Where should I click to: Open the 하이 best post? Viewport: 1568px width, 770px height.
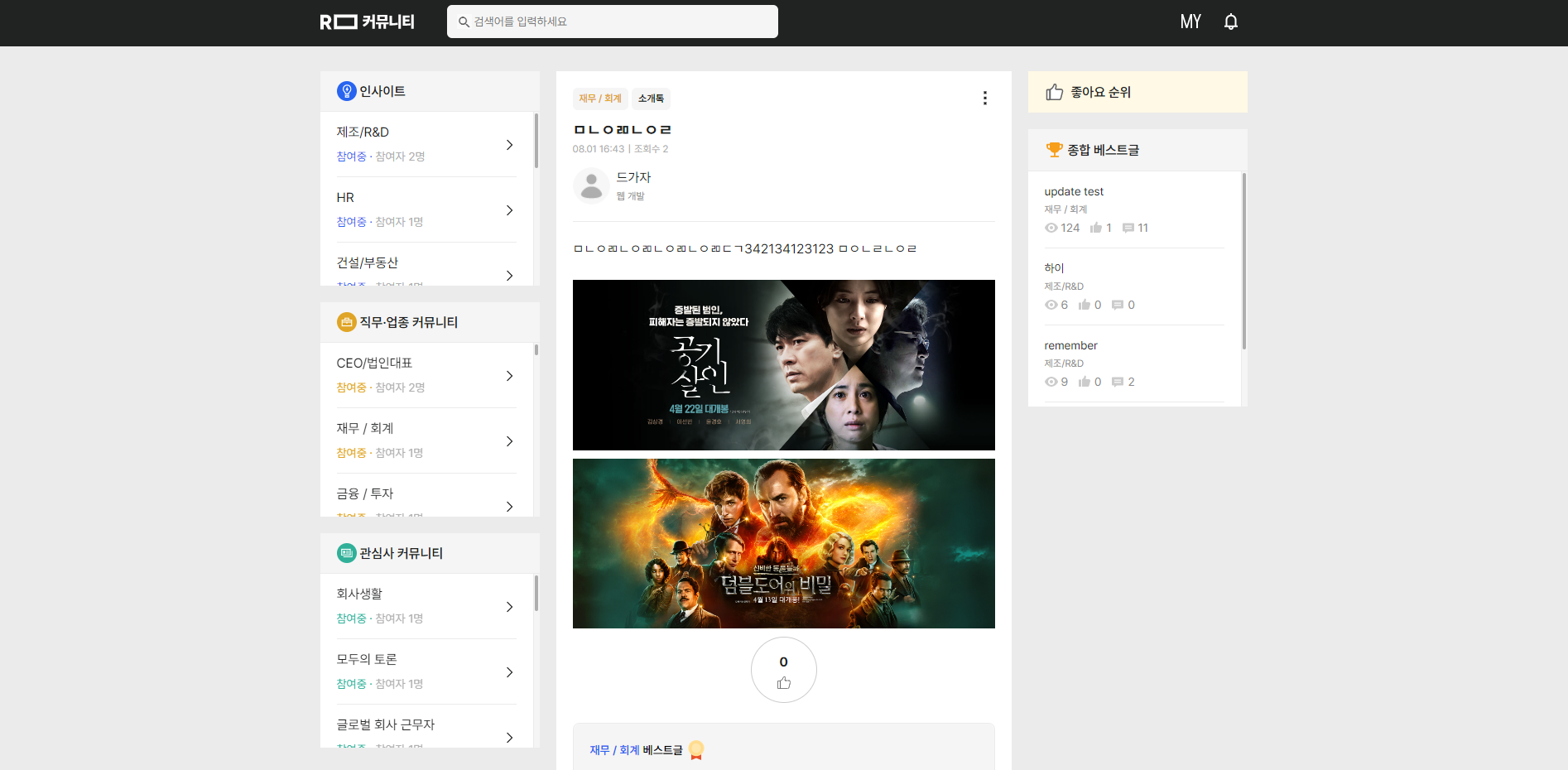(x=1054, y=268)
